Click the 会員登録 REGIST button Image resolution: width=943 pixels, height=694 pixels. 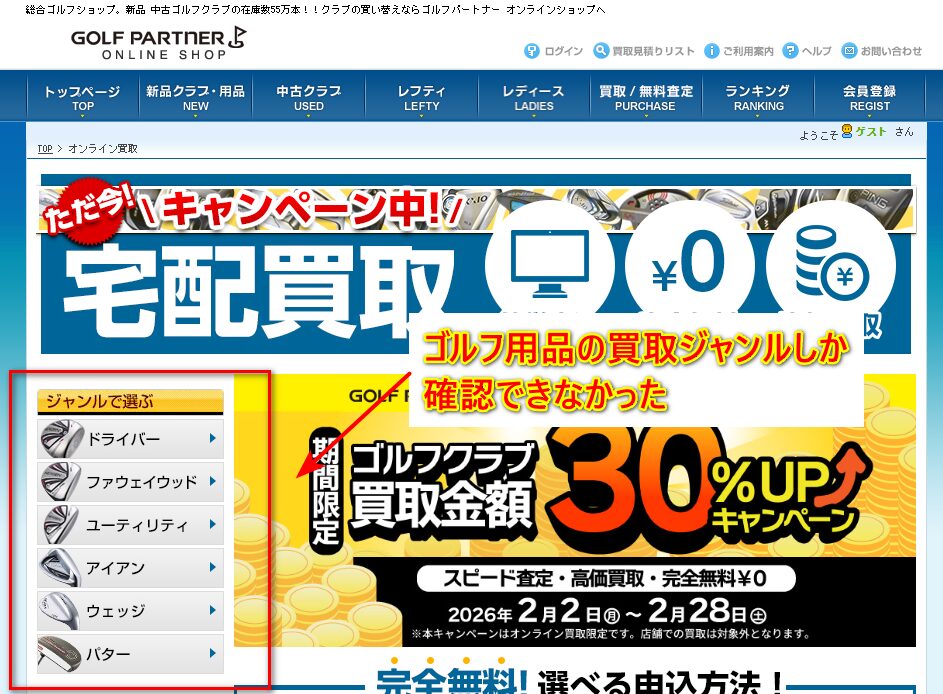click(869, 97)
